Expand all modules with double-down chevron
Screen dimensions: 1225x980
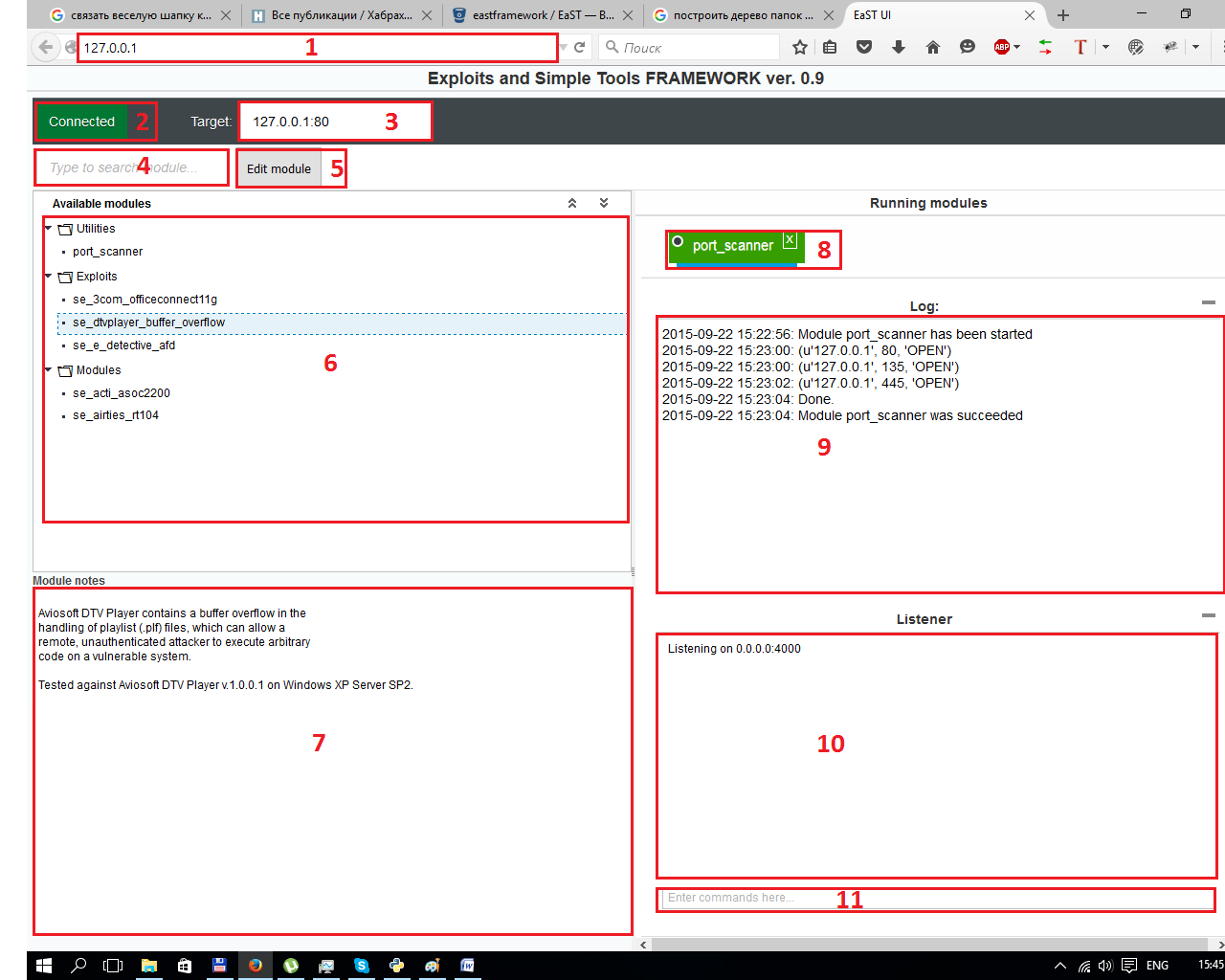coord(604,203)
